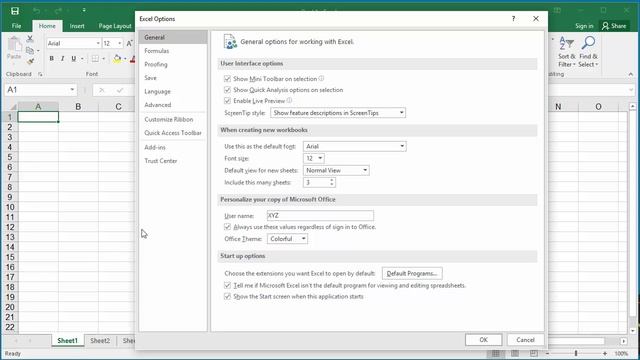Expand the Name Box dropdown arrow
The image size is (640, 360).
72,90
